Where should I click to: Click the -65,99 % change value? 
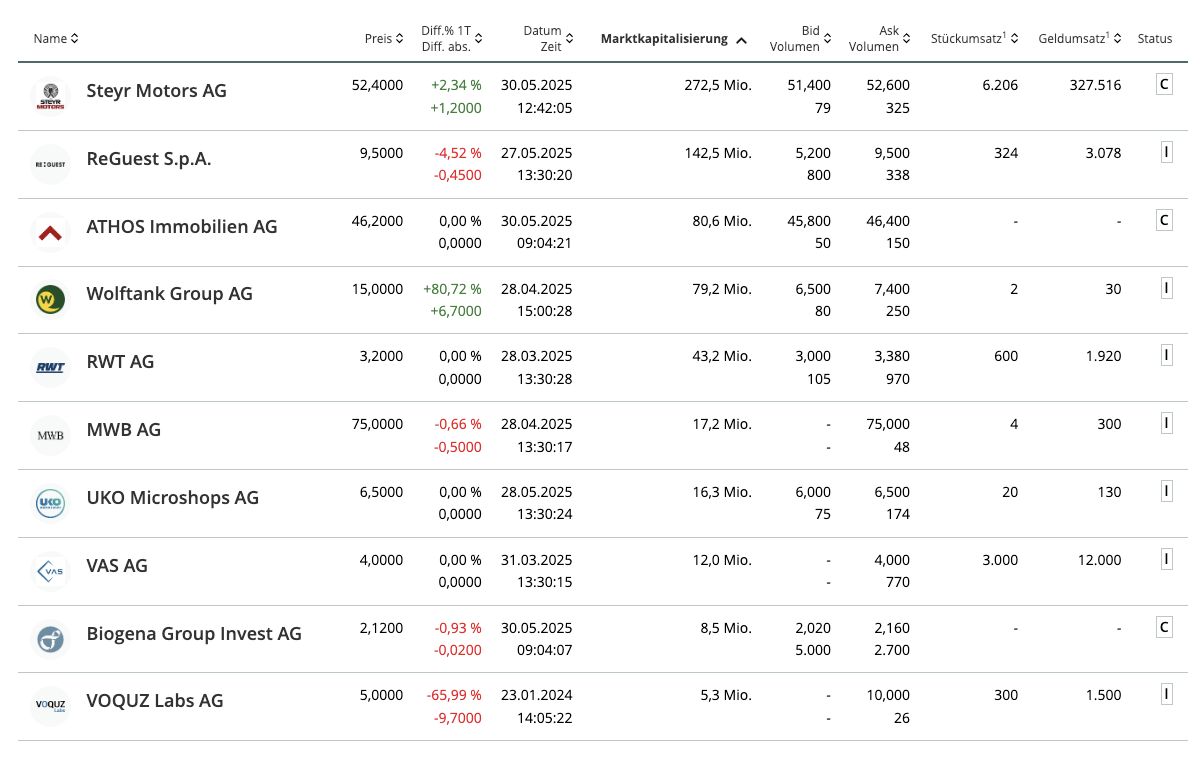tap(456, 695)
